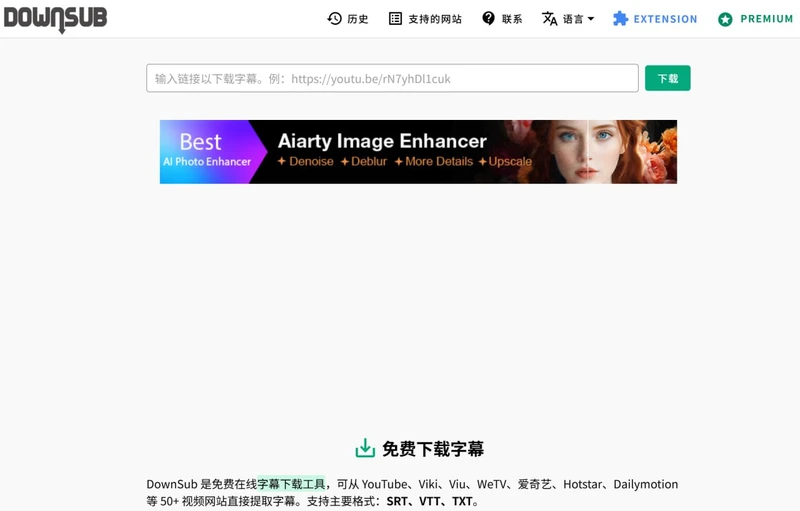Image resolution: width=800 pixels, height=511 pixels.
Task: Click the highlighted 字幕下载工具 text
Action: coord(291,484)
